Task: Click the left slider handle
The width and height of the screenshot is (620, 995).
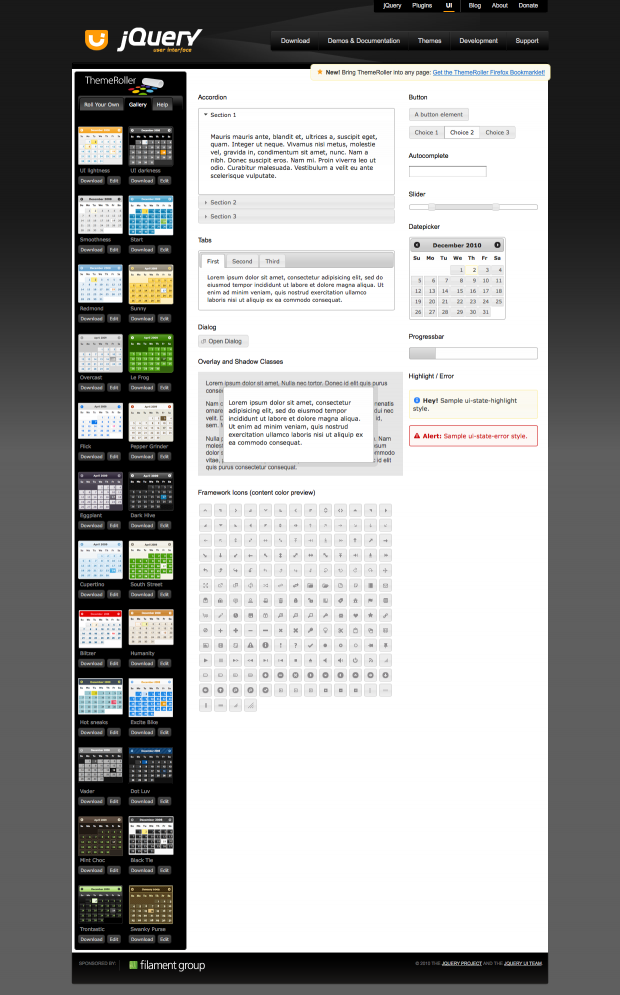Action: [x=432, y=207]
